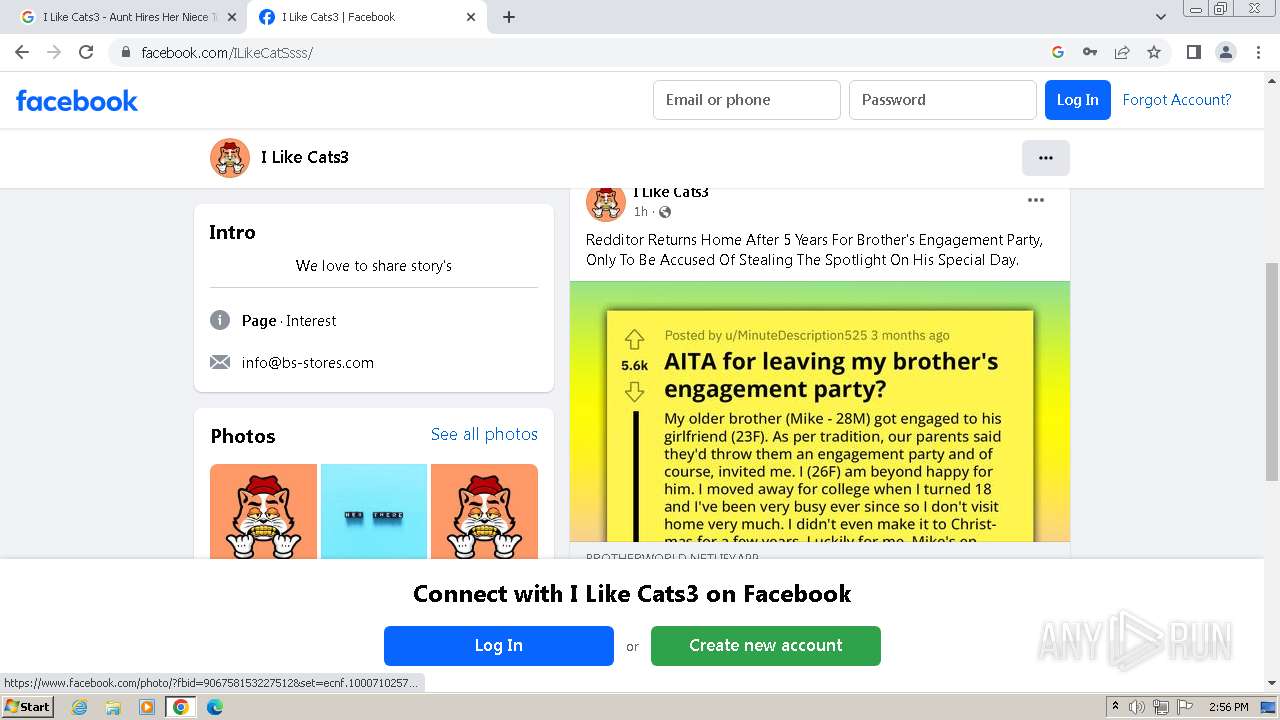
Task: Click the site lock icon
Action: click(x=125, y=52)
